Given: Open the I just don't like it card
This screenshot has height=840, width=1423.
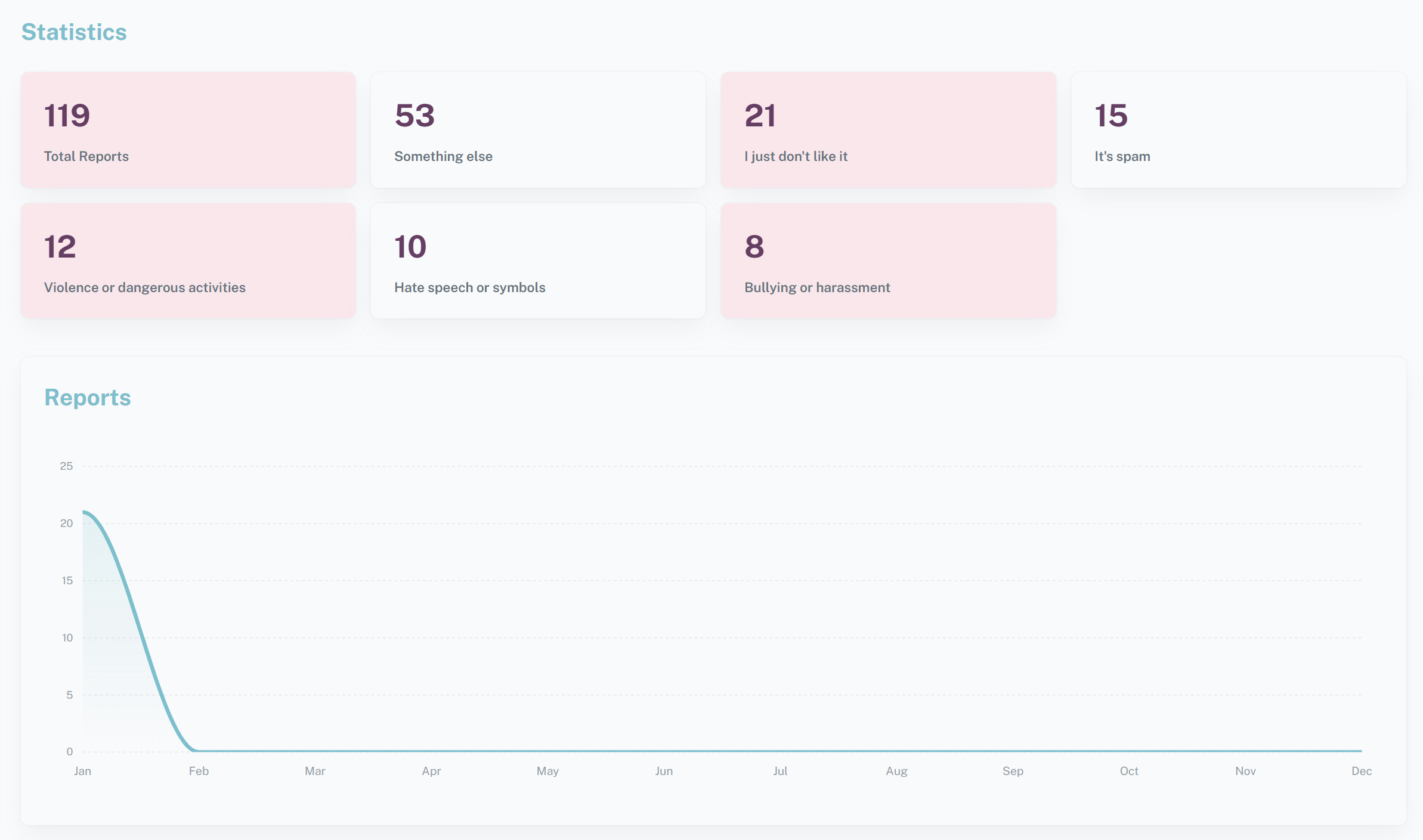Looking at the screenshot, I should point(888,130).
